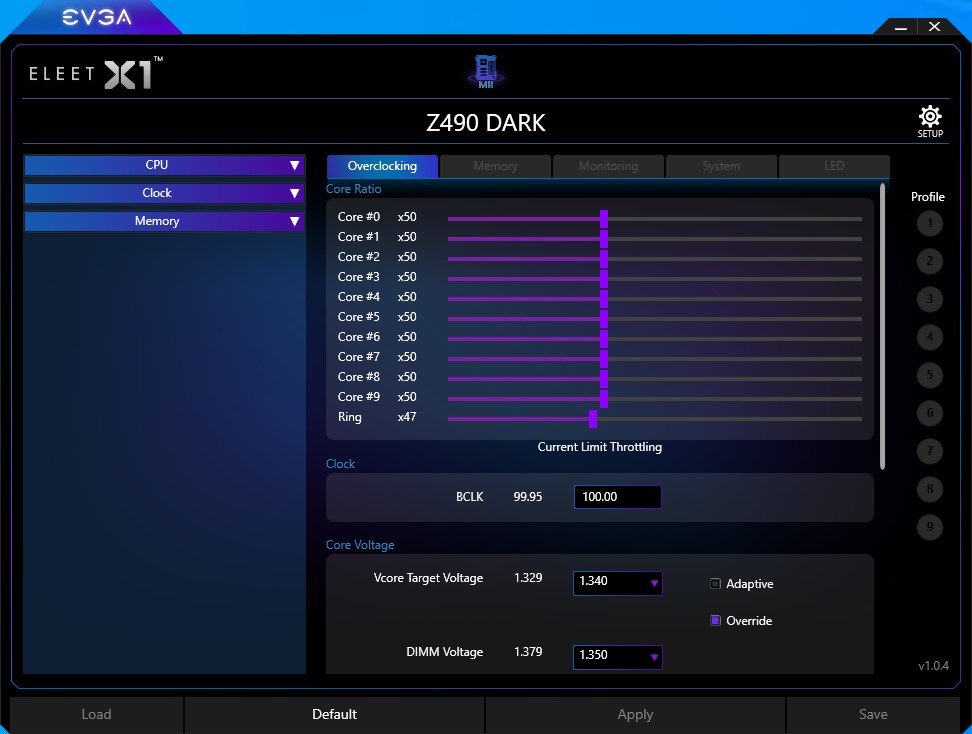This screenshot has height=734, width=972.
Task: Select profile slot 7
Action: point(929,451)
